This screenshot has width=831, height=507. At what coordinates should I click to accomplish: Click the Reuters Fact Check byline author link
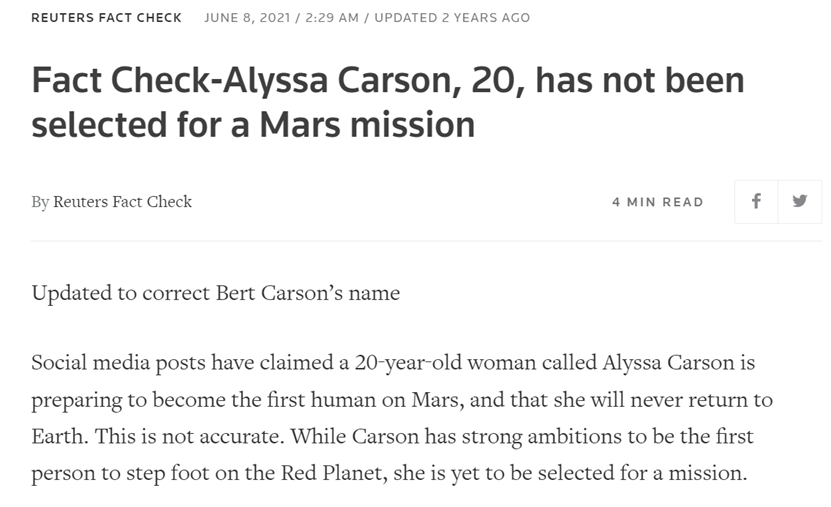122,202
